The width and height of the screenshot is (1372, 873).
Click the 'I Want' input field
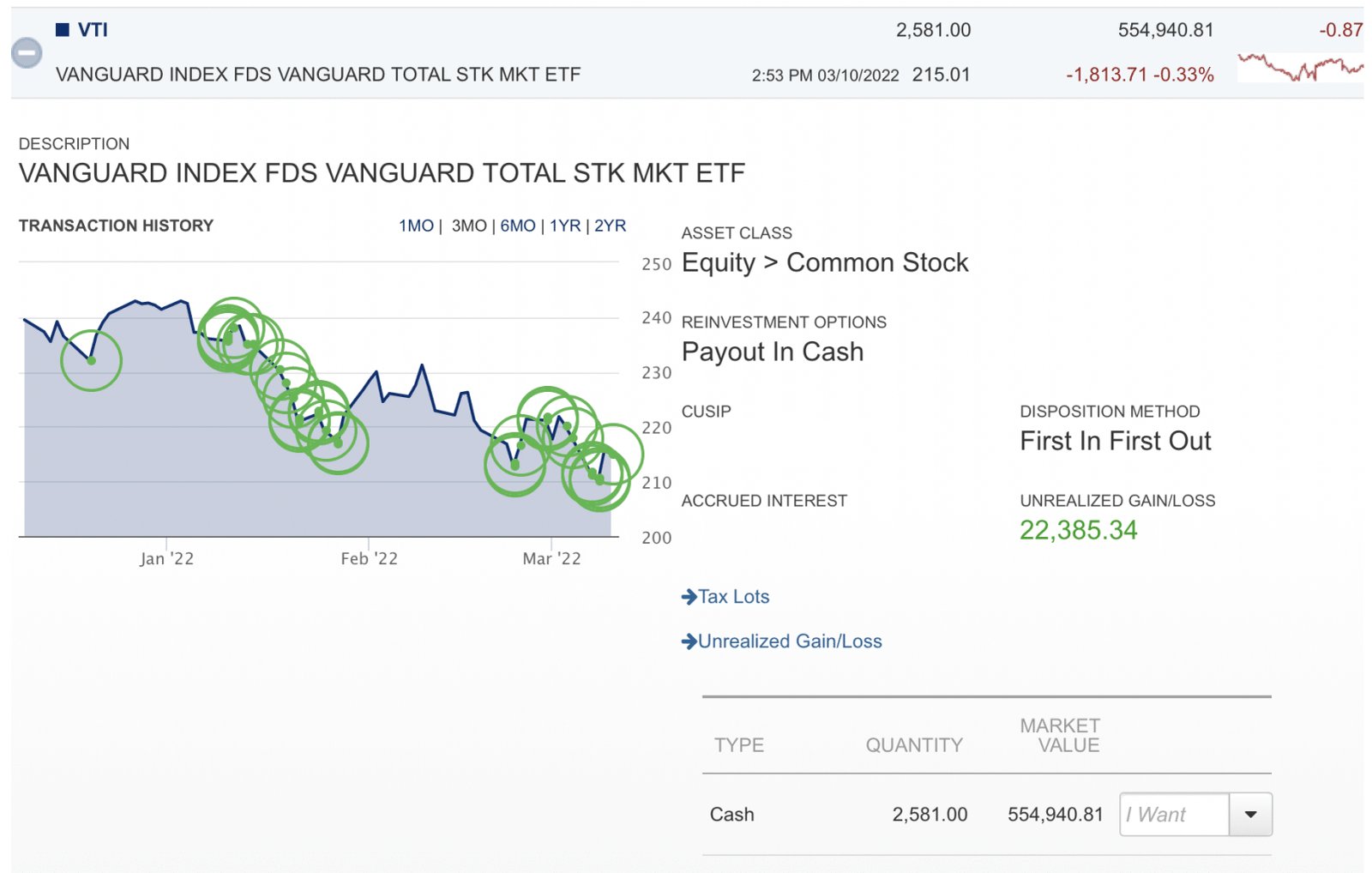pos(1173,815)
